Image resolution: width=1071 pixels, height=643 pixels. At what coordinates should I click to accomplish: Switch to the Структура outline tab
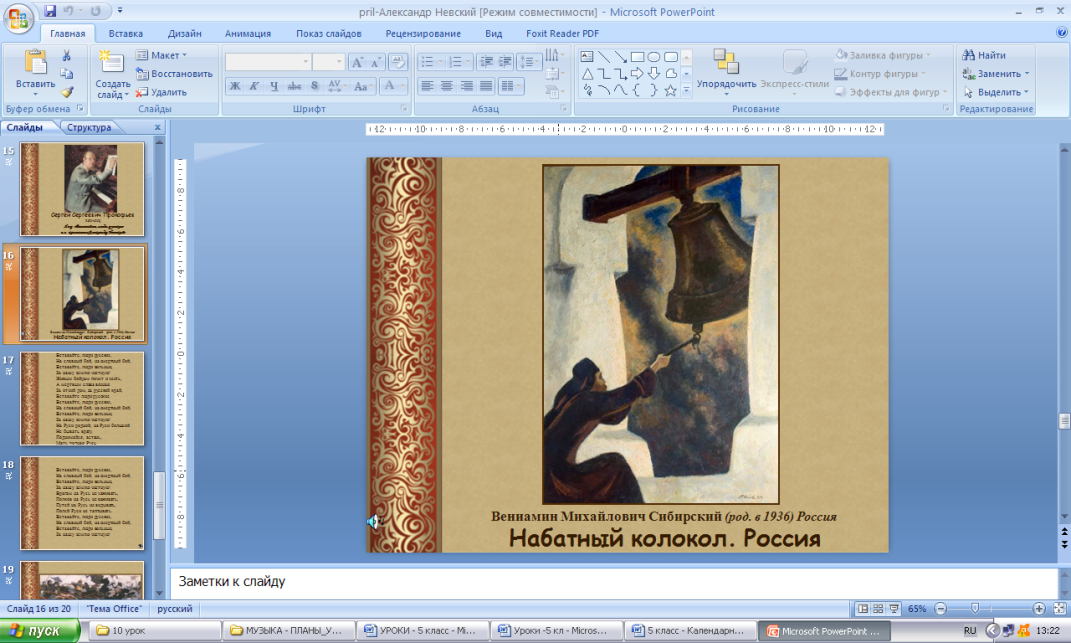point(89,128)
